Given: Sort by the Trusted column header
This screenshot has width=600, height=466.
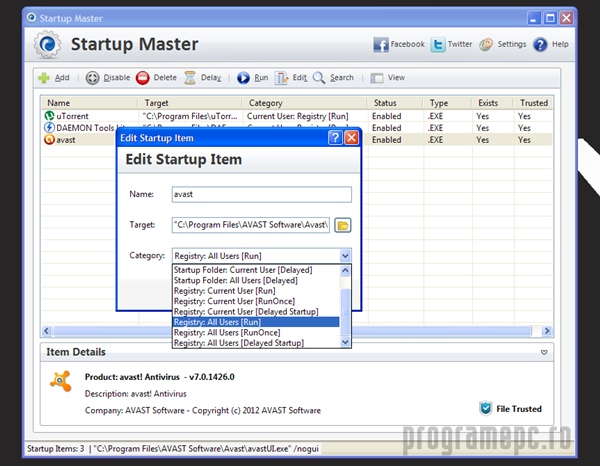Looking at the screenshot, I should [533, 103].
